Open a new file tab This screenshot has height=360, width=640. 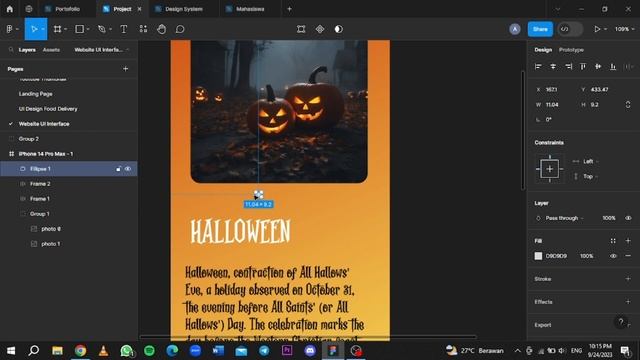[289, 9]
